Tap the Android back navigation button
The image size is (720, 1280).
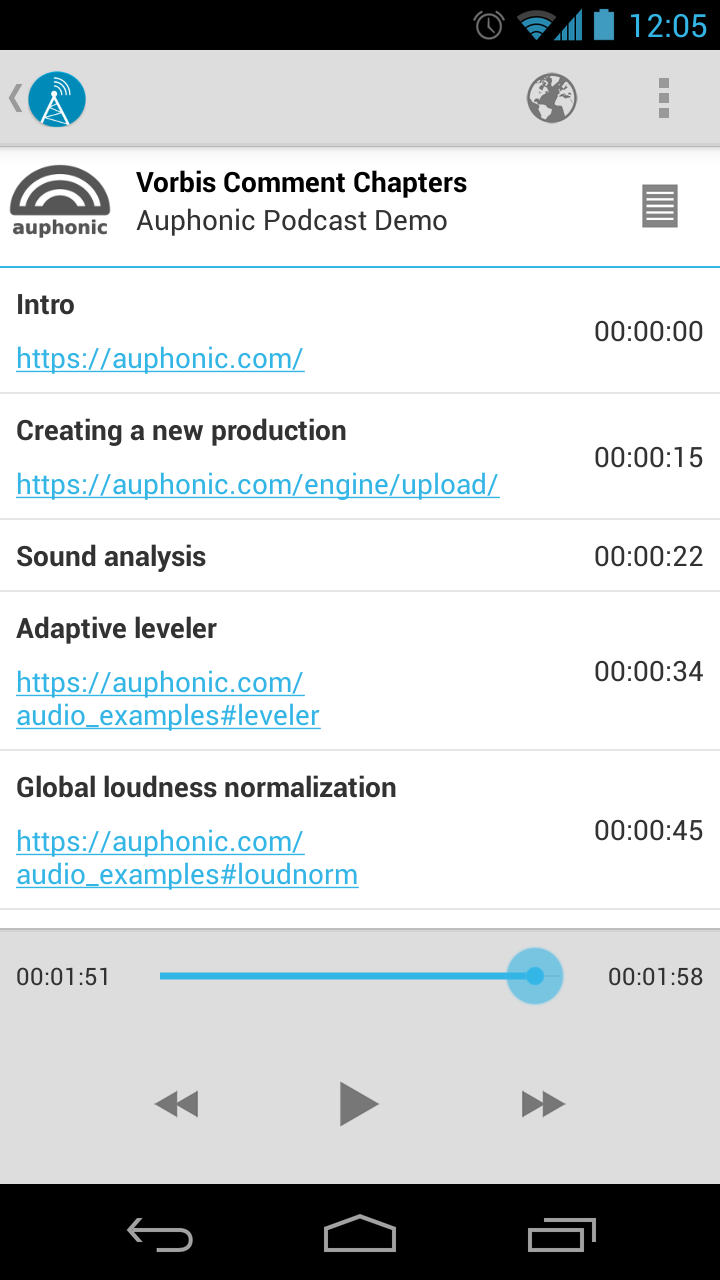point(160,1234)
